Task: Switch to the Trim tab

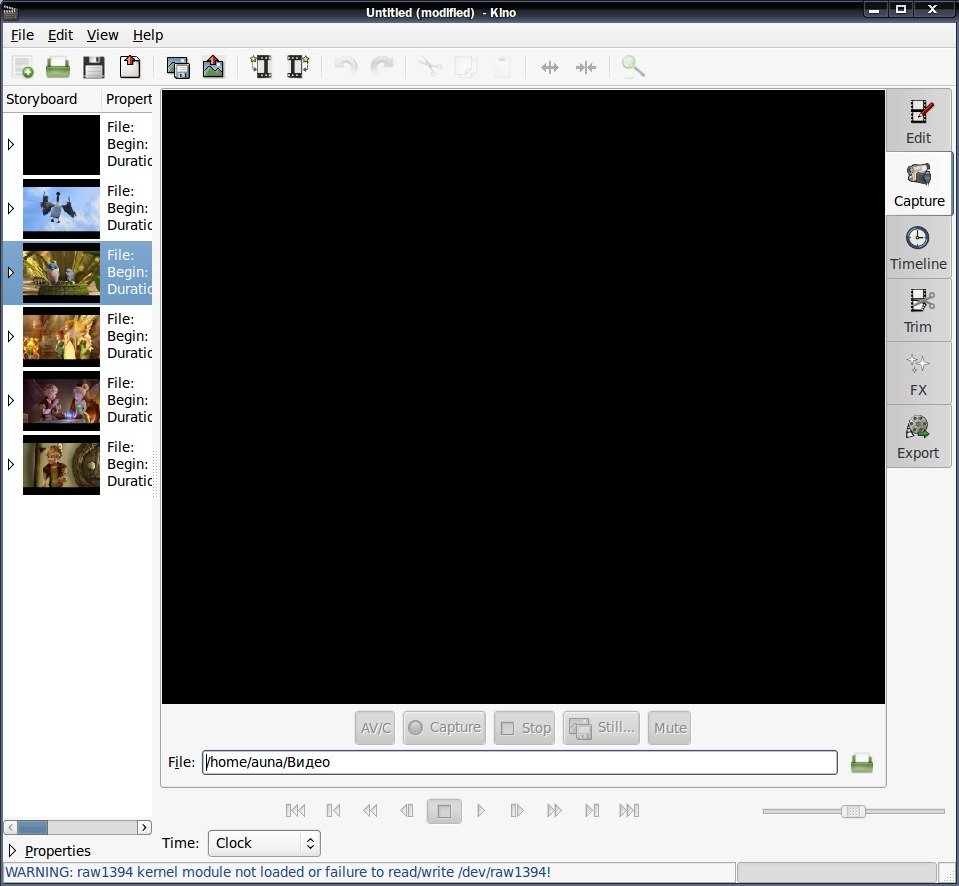Action: [918, 311]
